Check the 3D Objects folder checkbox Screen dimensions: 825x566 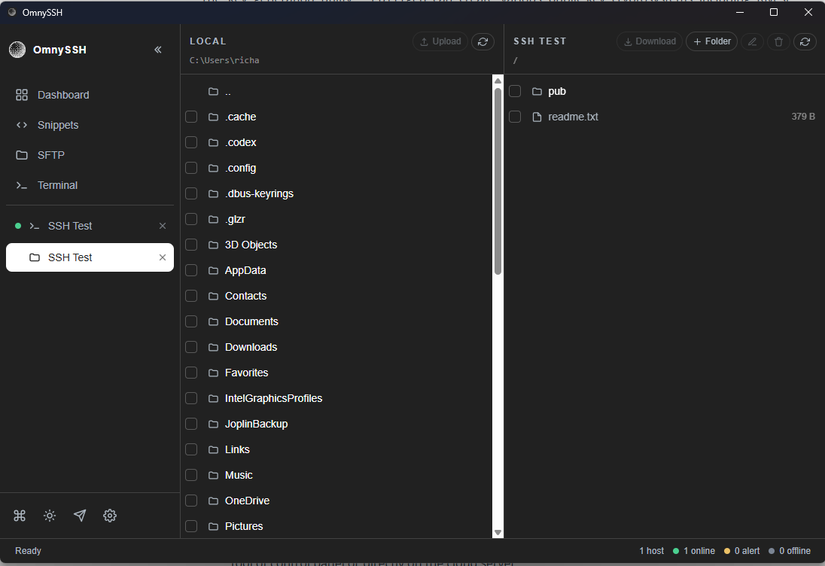pyautogui.click(x=192, y=245)
